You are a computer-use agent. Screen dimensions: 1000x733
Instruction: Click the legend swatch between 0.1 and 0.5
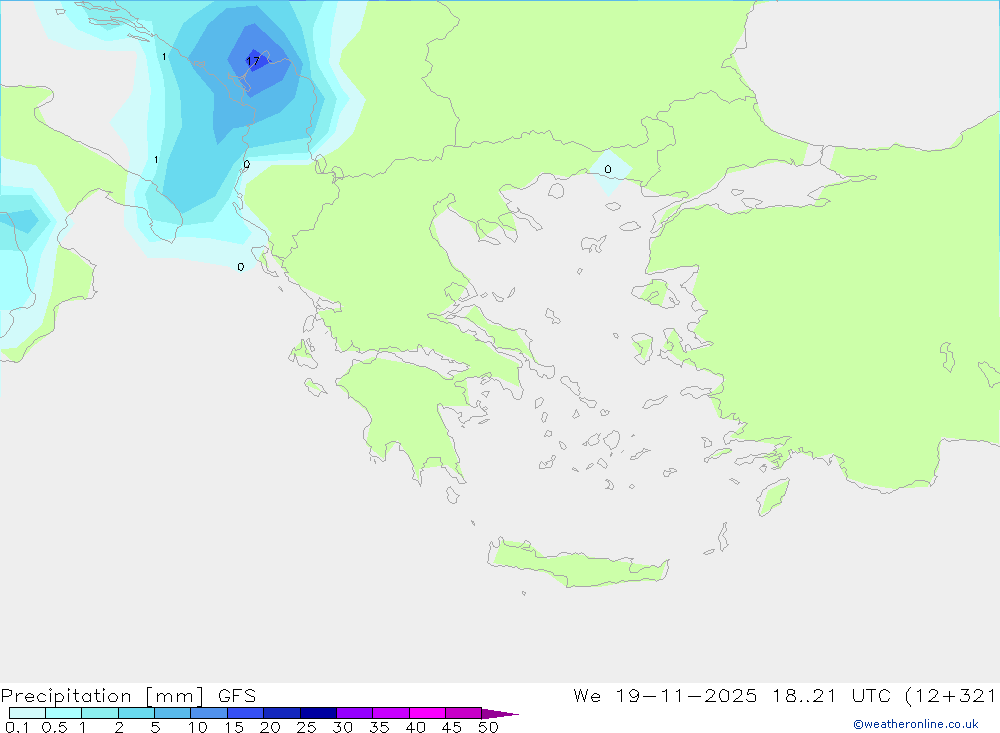tap(27, 713)
